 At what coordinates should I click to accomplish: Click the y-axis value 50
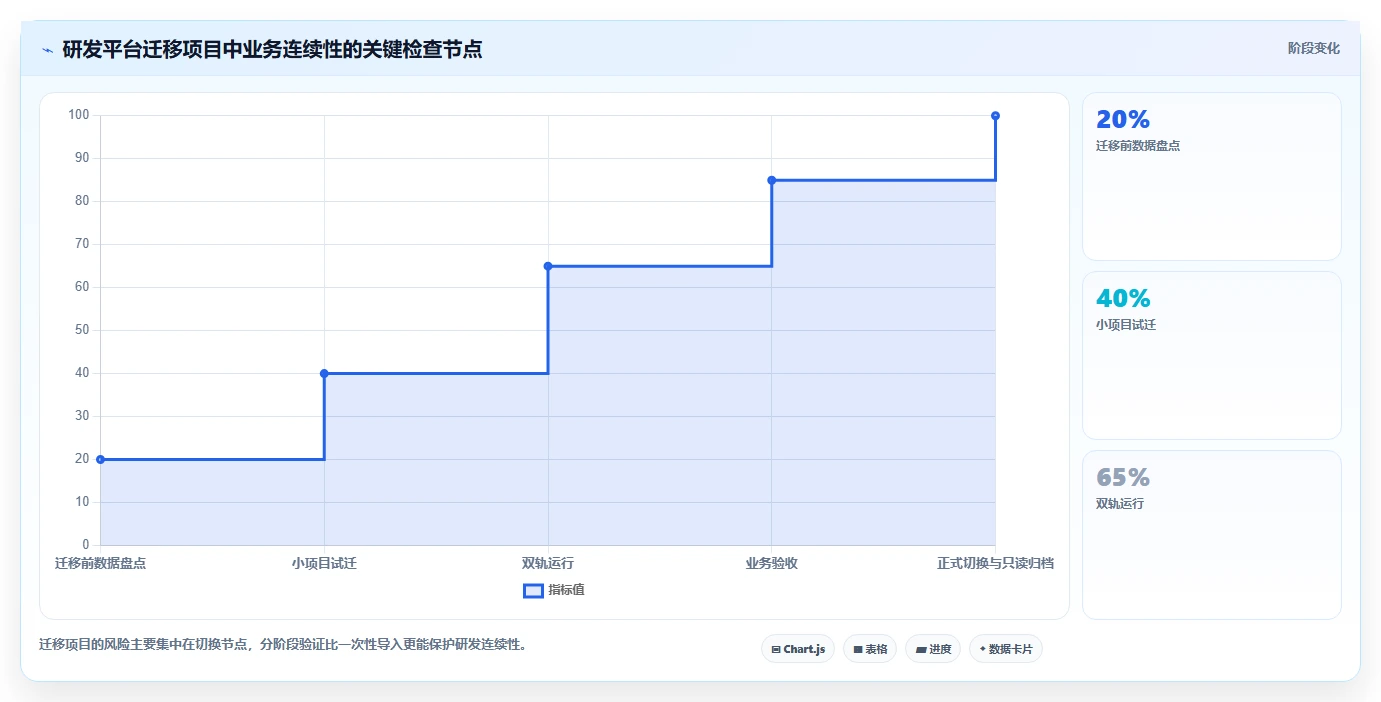pyautogui.click(x=82, y=330)
